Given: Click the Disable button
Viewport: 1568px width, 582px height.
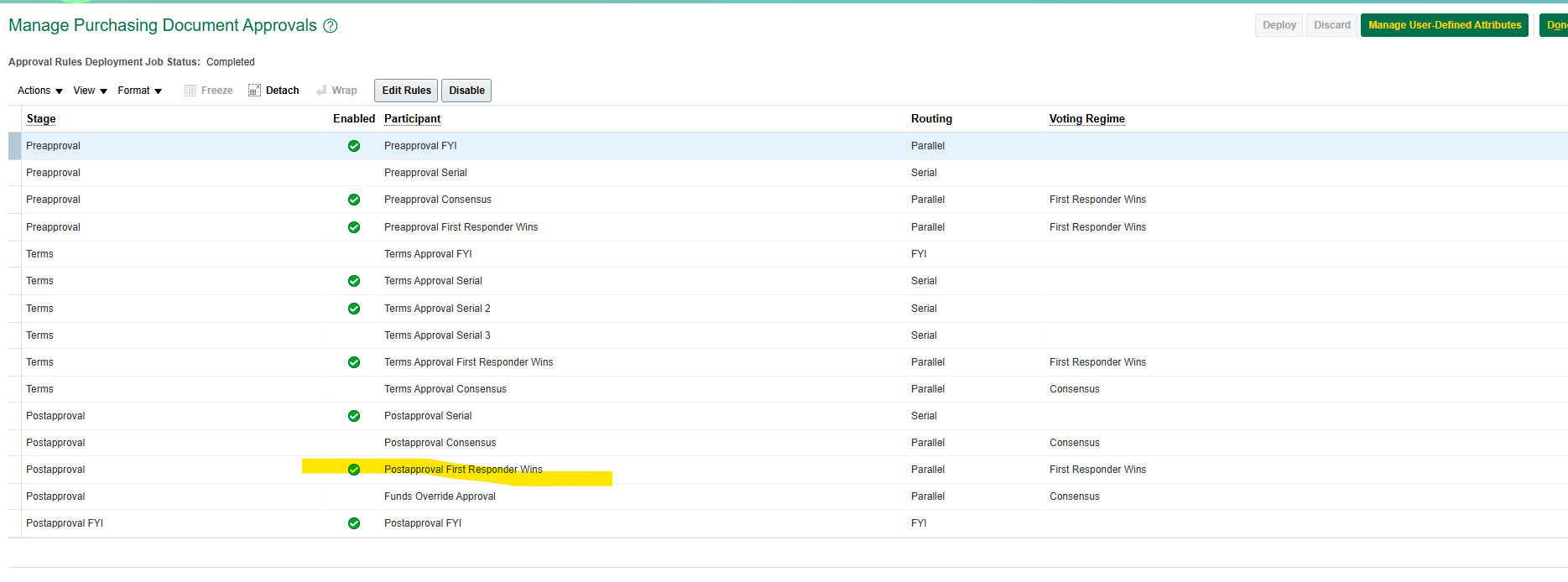Looking at the screenshot, I should pos(466,91).
